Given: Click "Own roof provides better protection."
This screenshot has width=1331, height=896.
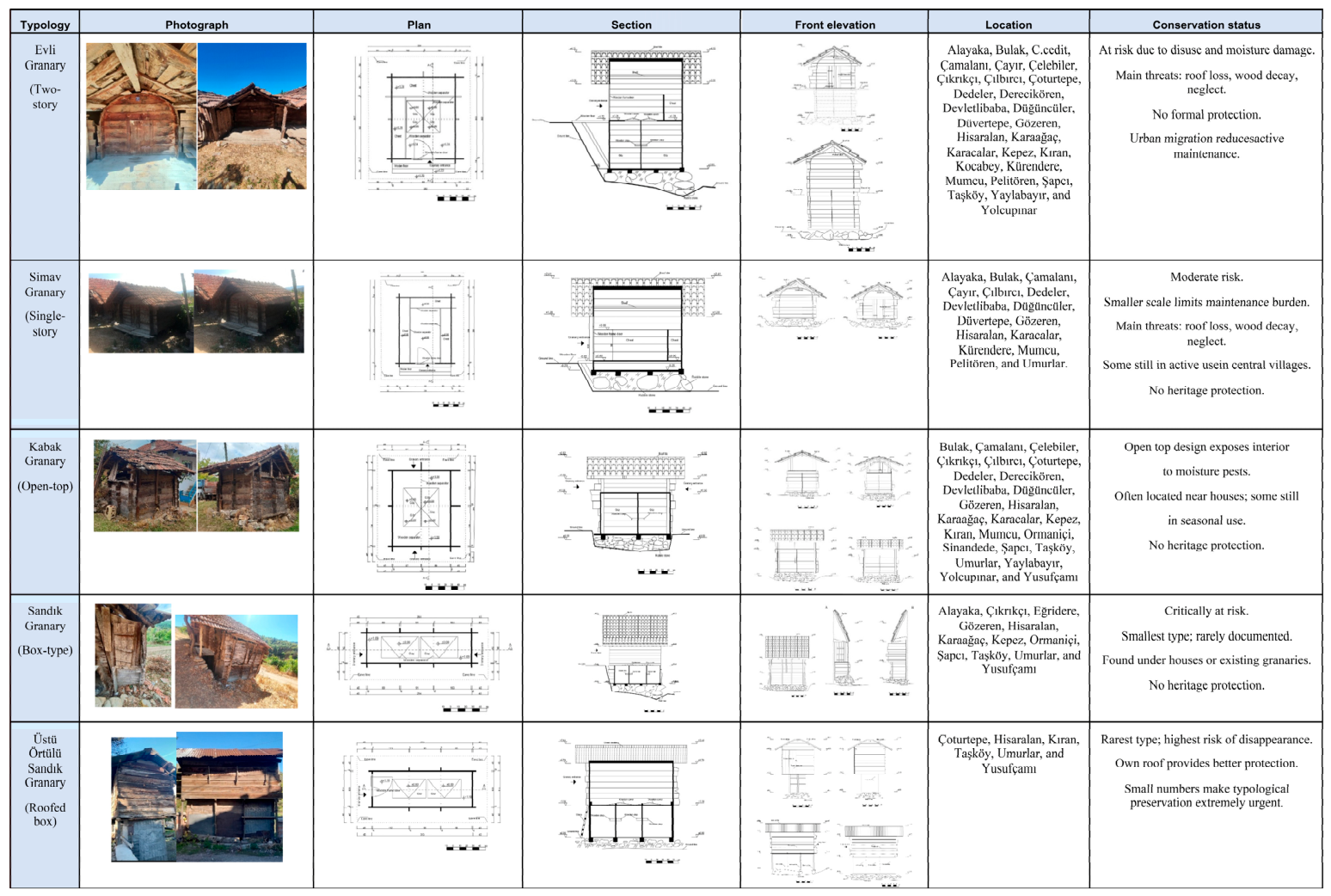Looking at the screenshot, I should click(x=1206, y=764).
